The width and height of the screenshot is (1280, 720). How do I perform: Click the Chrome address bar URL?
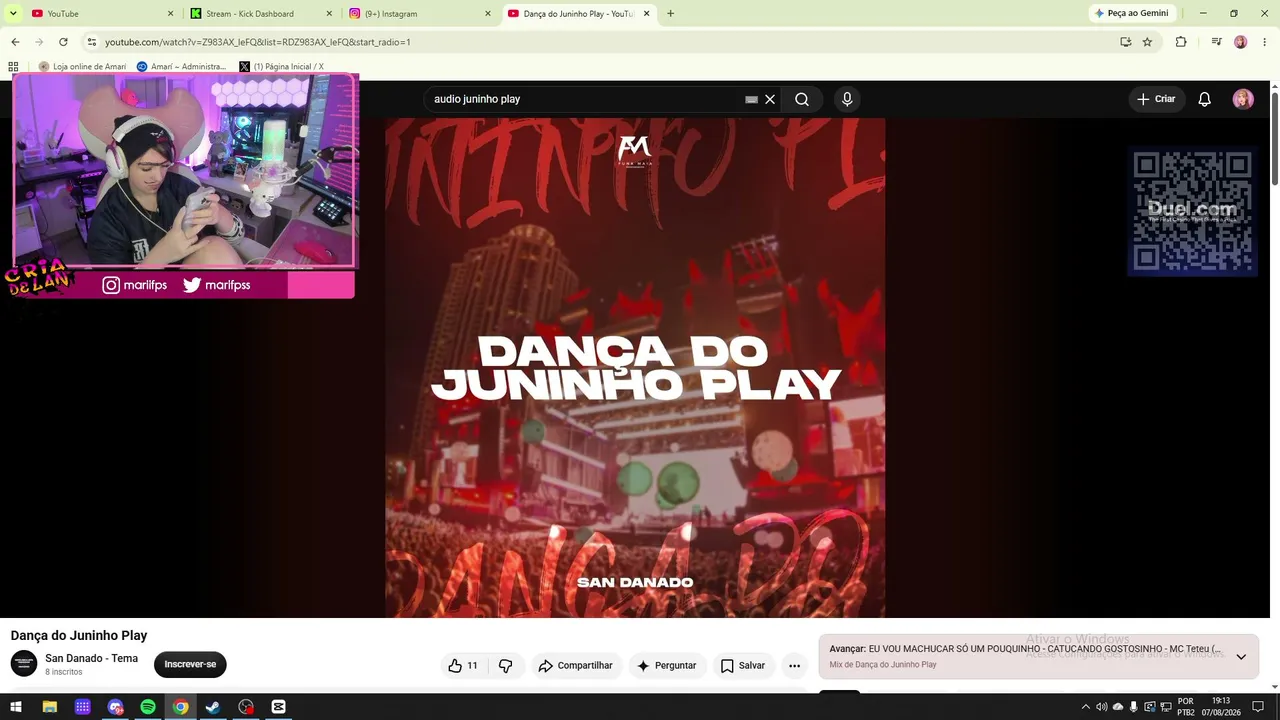(x=258, y=42)
